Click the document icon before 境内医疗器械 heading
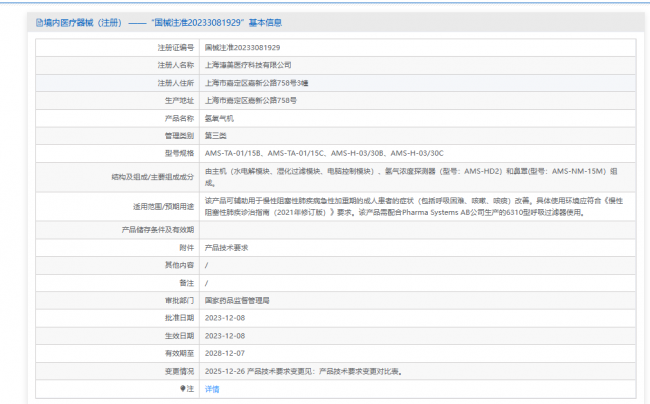The width and height of the screenshot is (650, 404). point(39,23)
